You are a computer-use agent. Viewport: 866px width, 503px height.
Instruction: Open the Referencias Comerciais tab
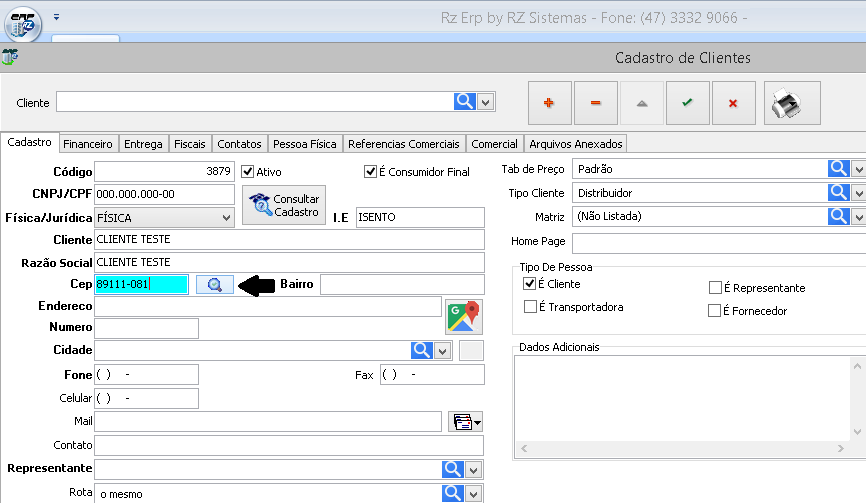click(x=404, y=144)
